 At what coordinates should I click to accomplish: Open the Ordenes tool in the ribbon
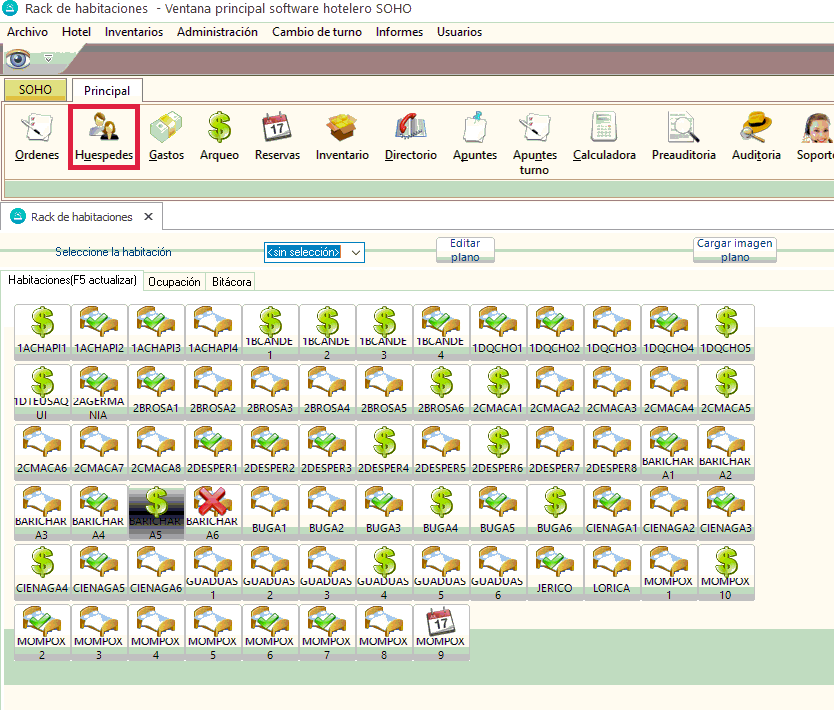click(x=37, y=138)
